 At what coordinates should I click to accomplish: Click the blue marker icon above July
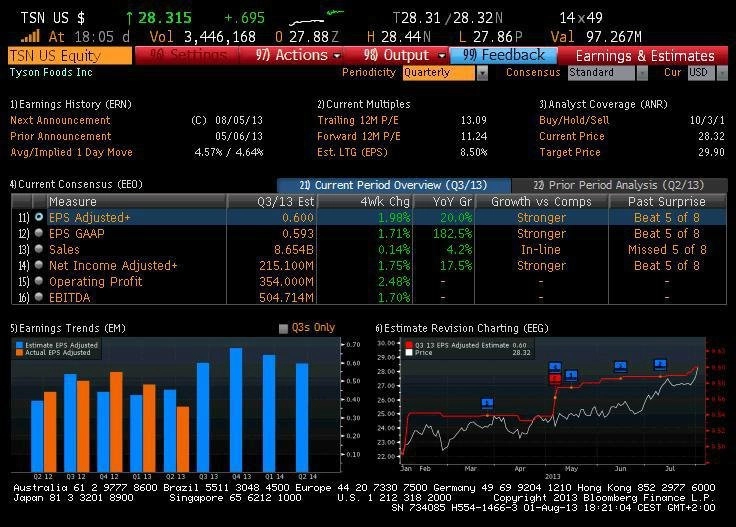pos(660,364)
